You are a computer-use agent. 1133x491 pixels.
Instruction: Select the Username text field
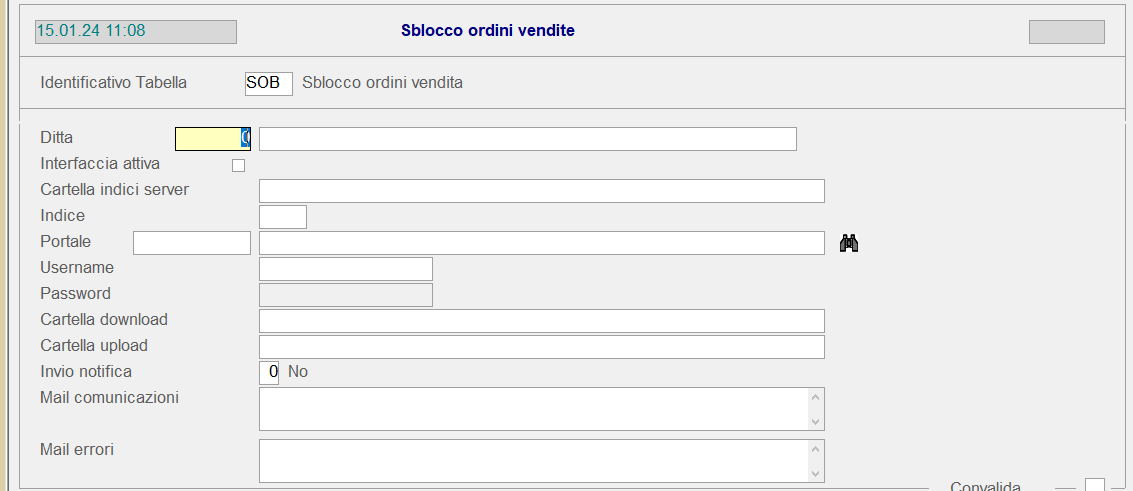pyautogui.click(x=345, y=269)
